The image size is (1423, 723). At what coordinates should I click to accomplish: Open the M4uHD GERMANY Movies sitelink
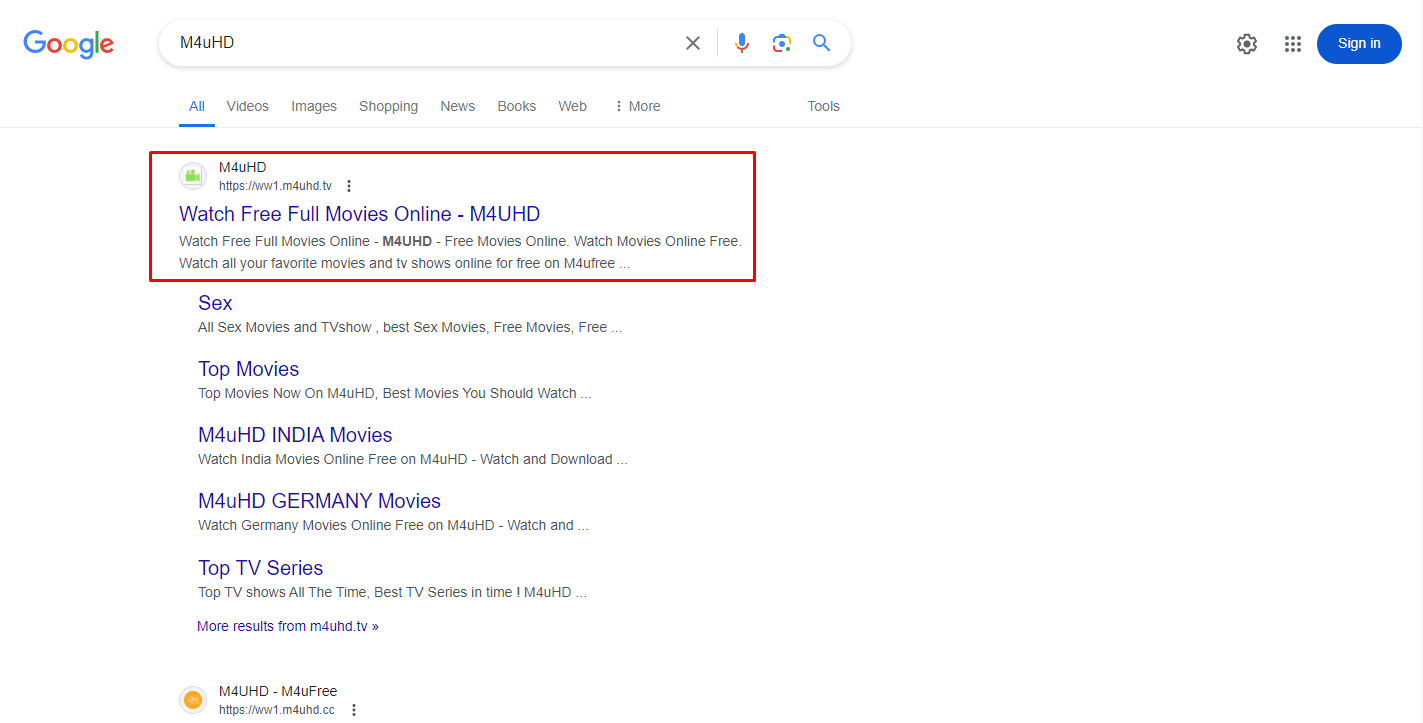coord(320,501)
